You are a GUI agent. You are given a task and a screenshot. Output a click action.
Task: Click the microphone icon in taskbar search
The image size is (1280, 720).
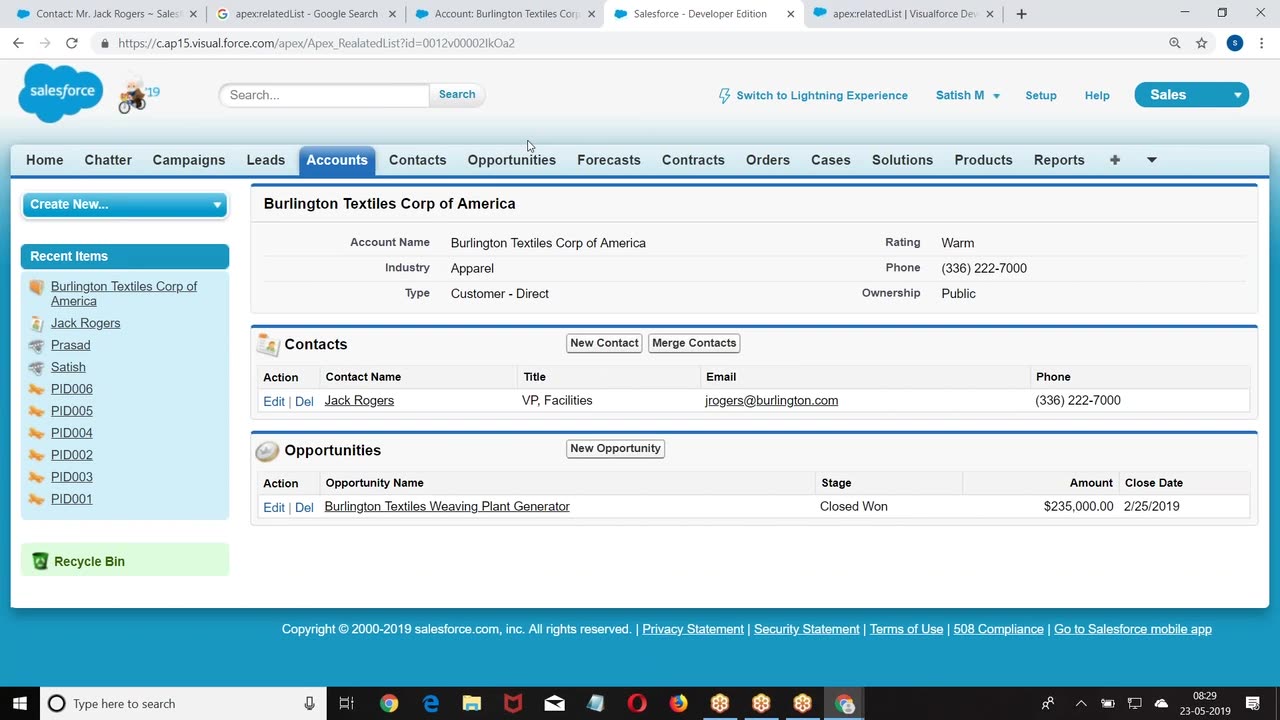310,703
